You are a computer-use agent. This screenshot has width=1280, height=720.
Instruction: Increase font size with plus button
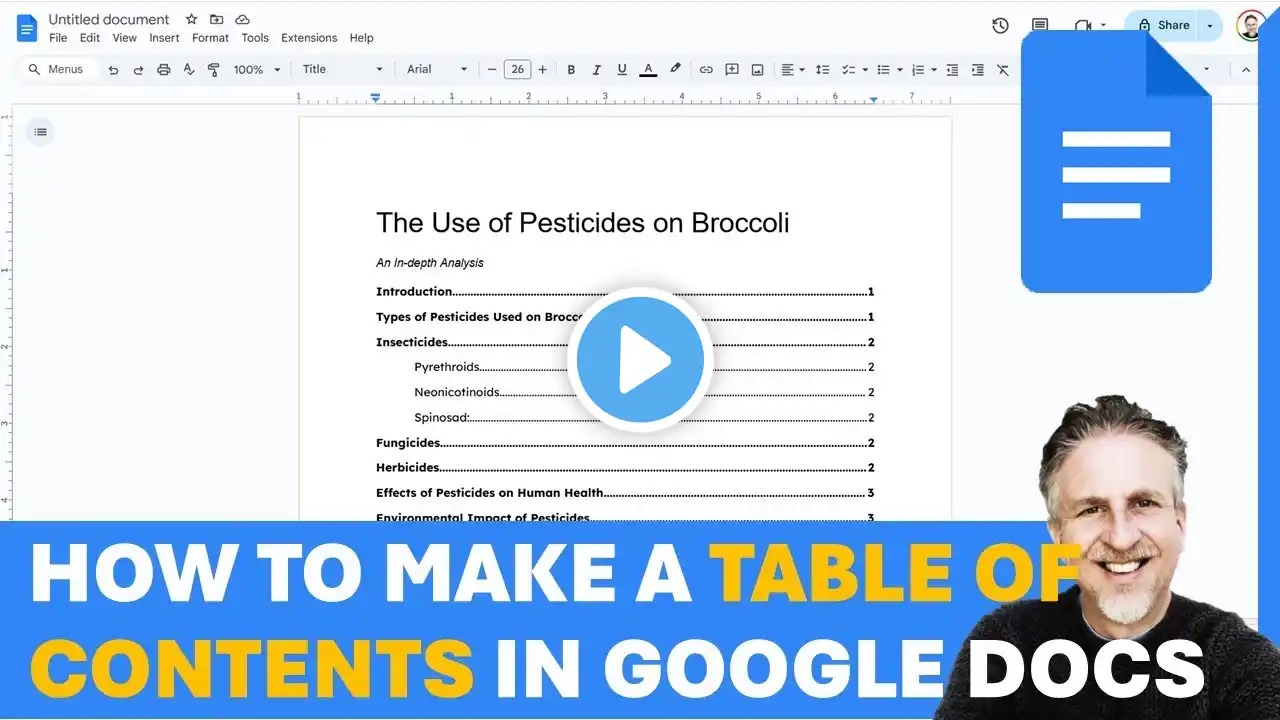pos(542,70)
